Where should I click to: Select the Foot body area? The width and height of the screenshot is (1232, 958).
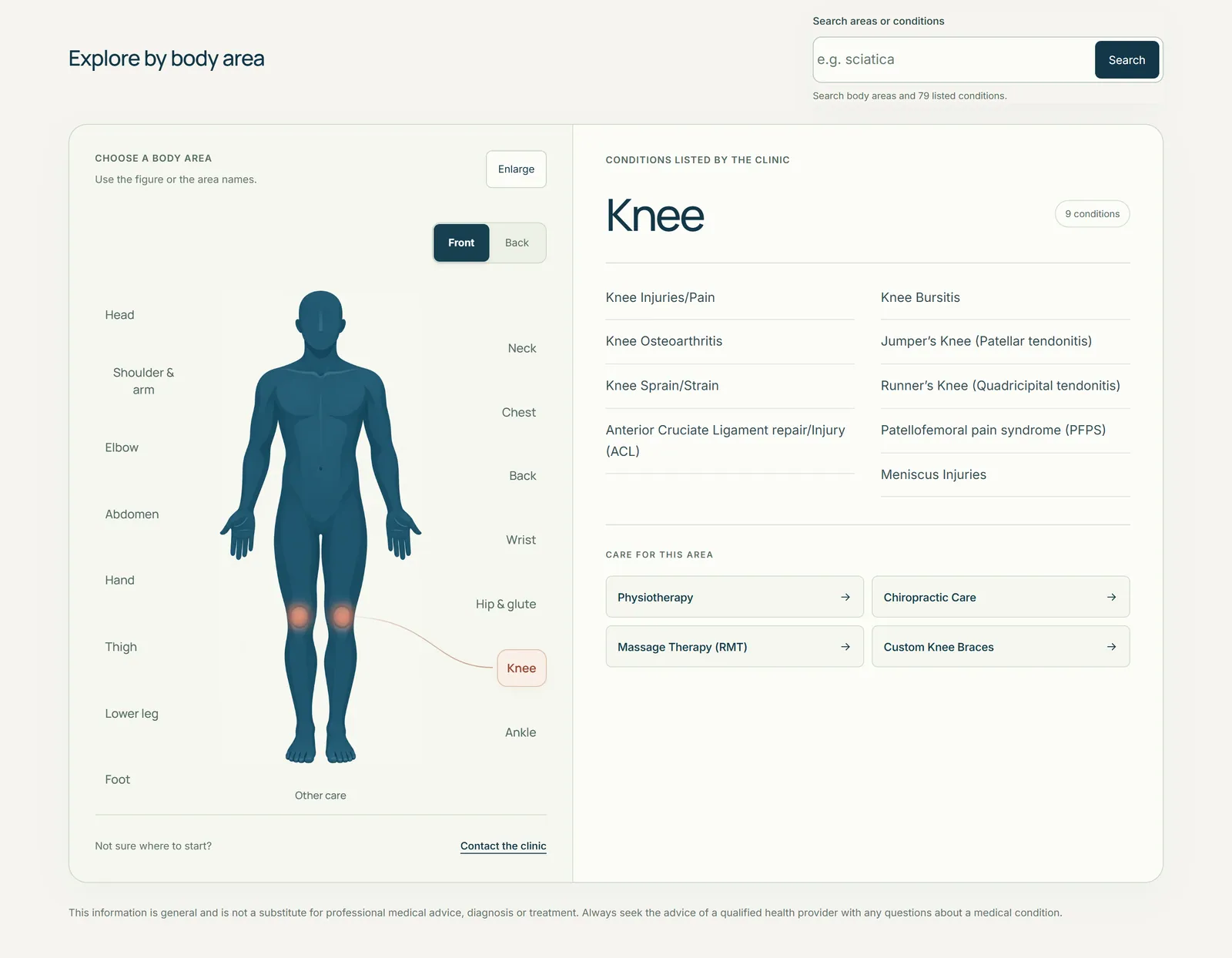tap(117, 779)
